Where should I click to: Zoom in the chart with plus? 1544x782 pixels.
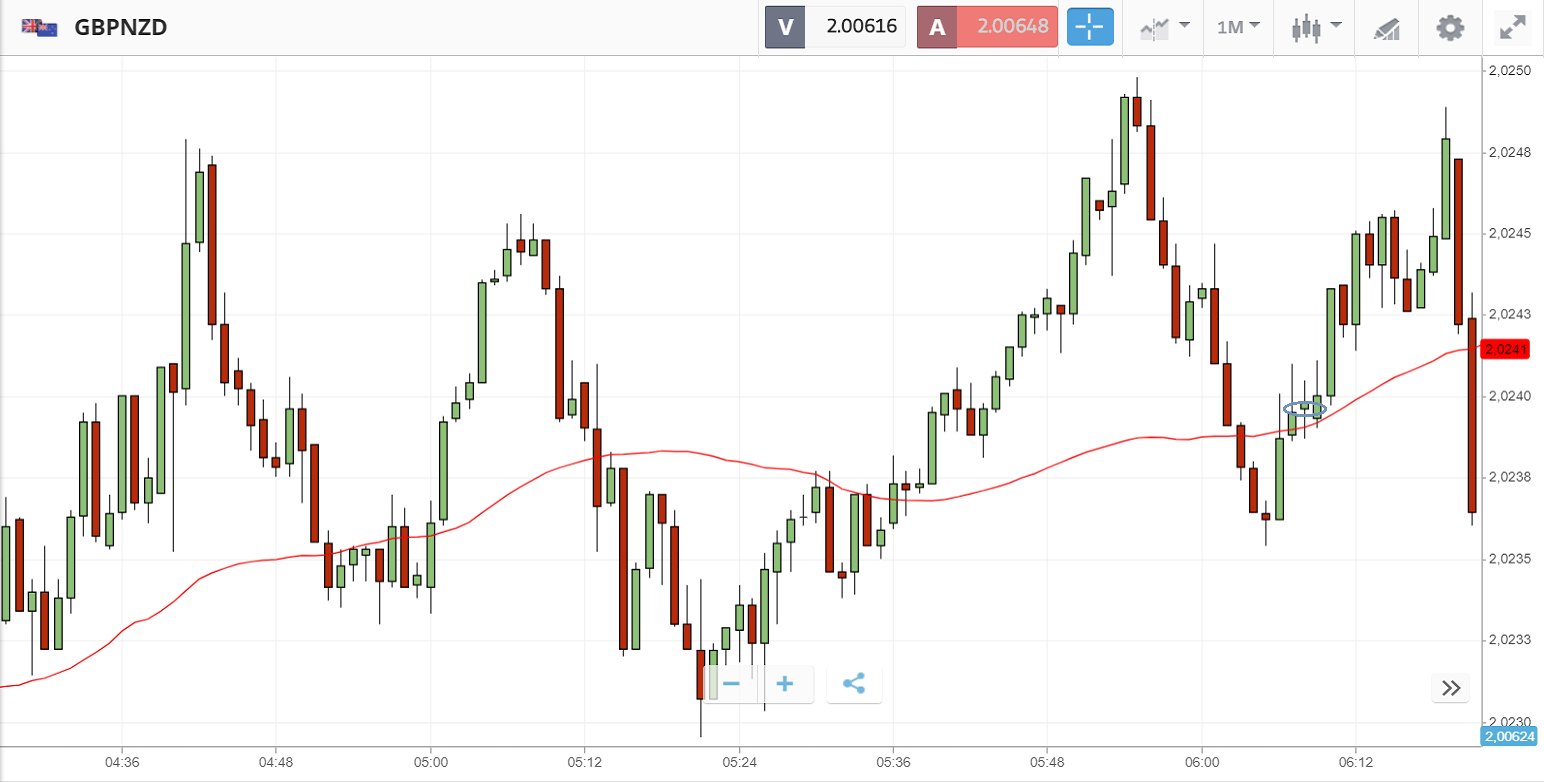pyautogui.click(x=785, y=684)
